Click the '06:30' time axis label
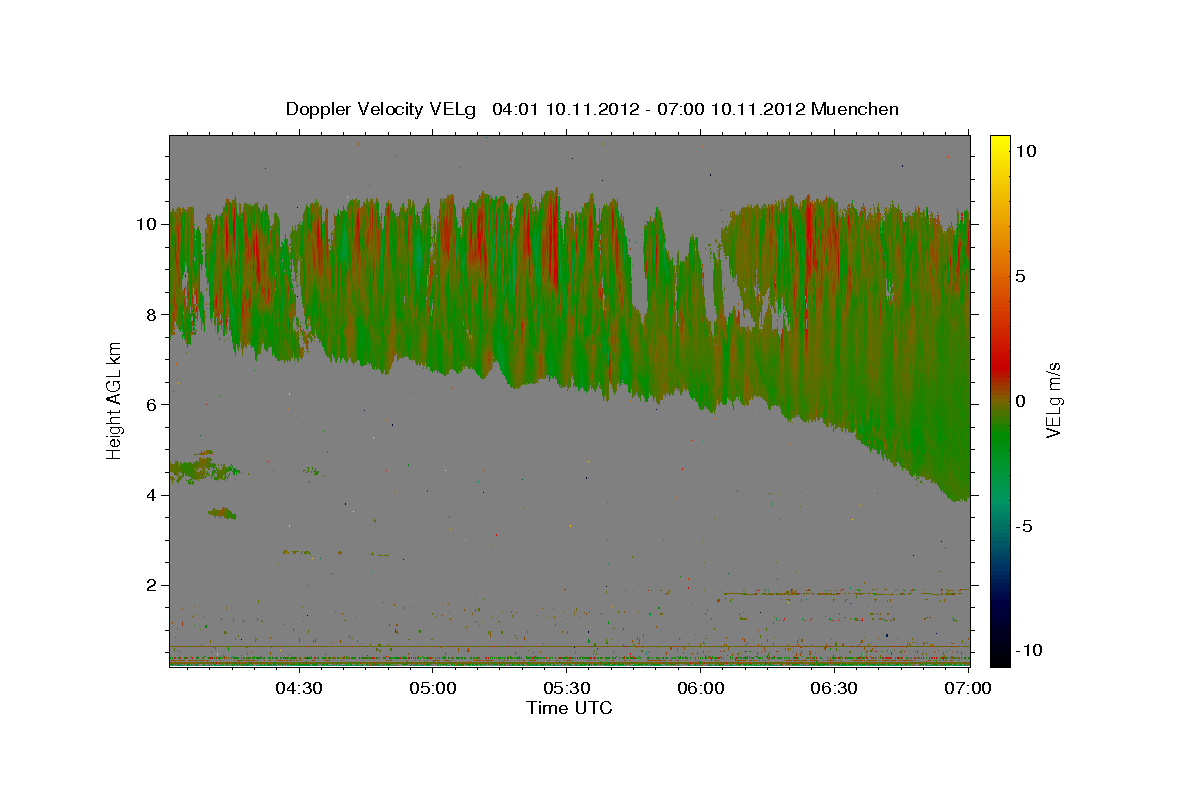1200x800 pixels. (x=834, y=688)
